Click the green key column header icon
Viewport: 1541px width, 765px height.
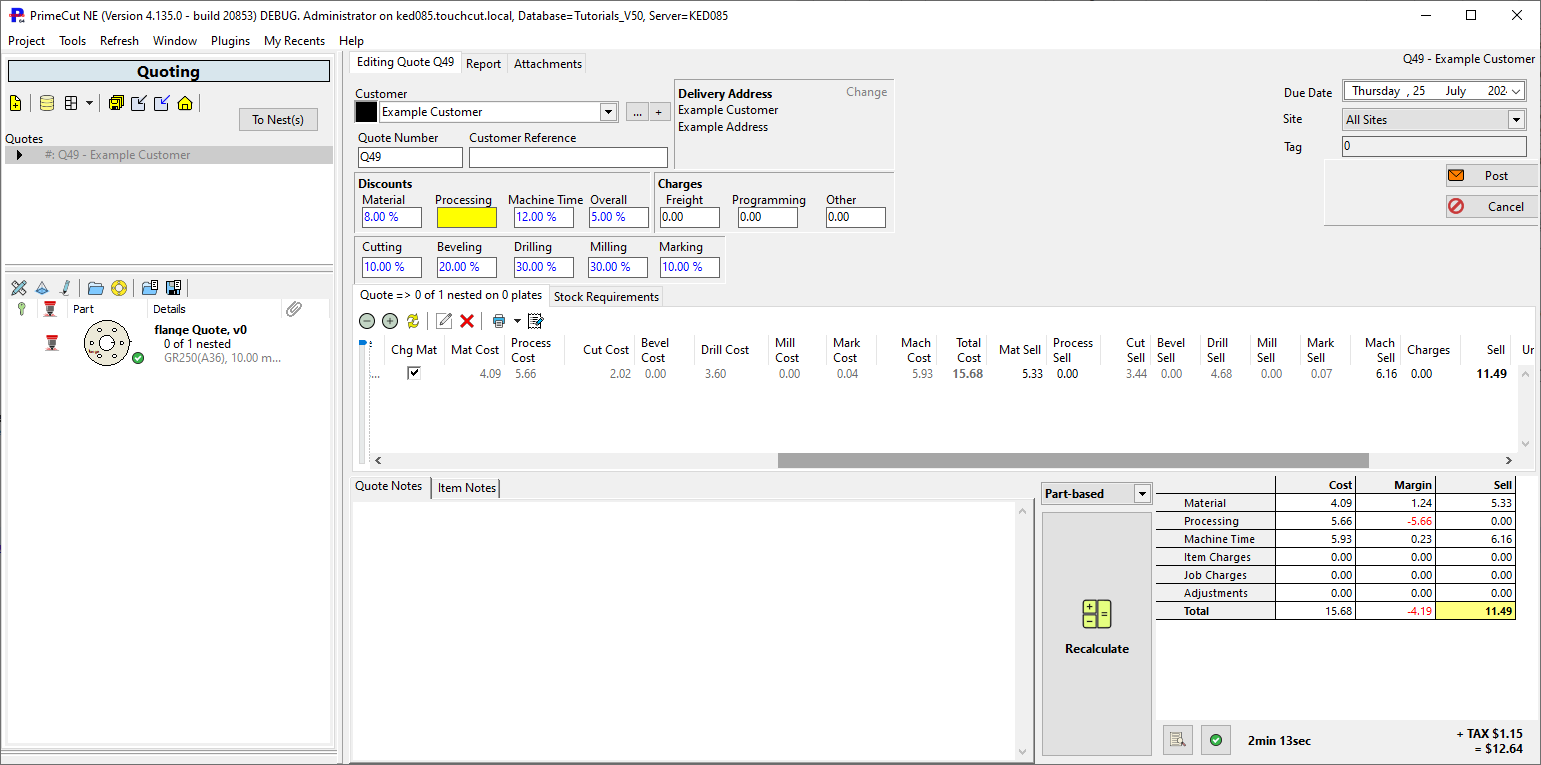tap(21, 309)
